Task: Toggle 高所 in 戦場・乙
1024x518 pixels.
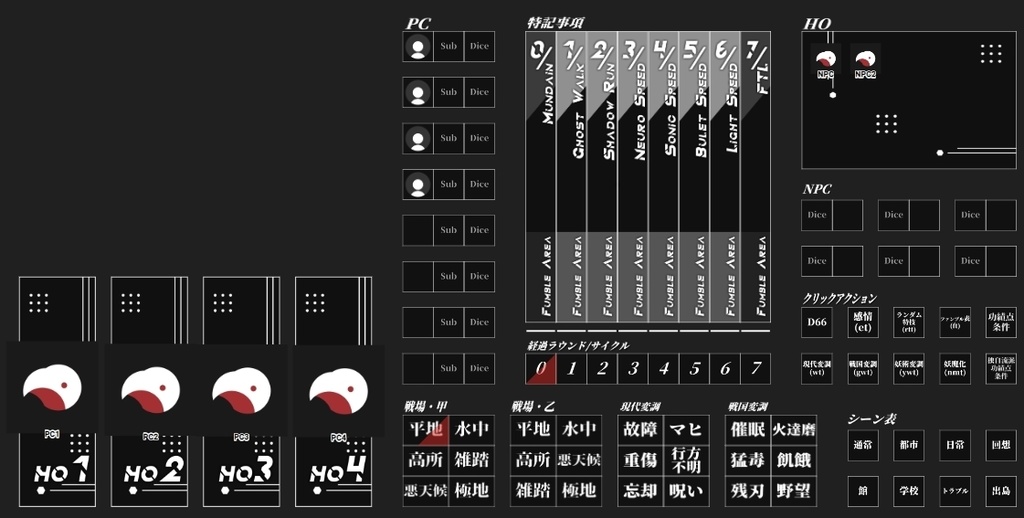Action: 534,461
